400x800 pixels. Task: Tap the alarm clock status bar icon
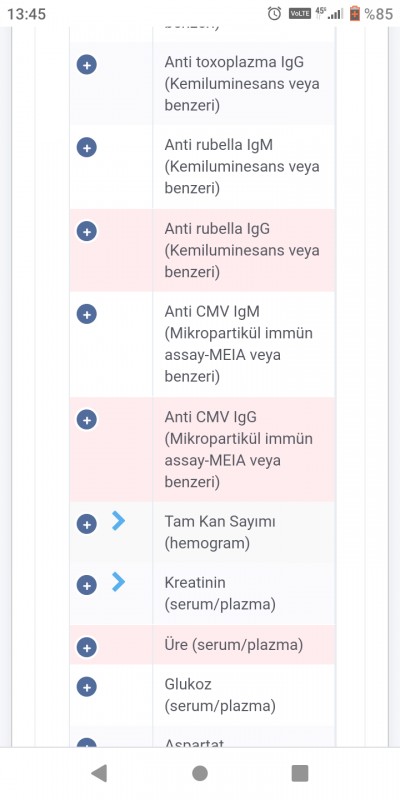274,14
